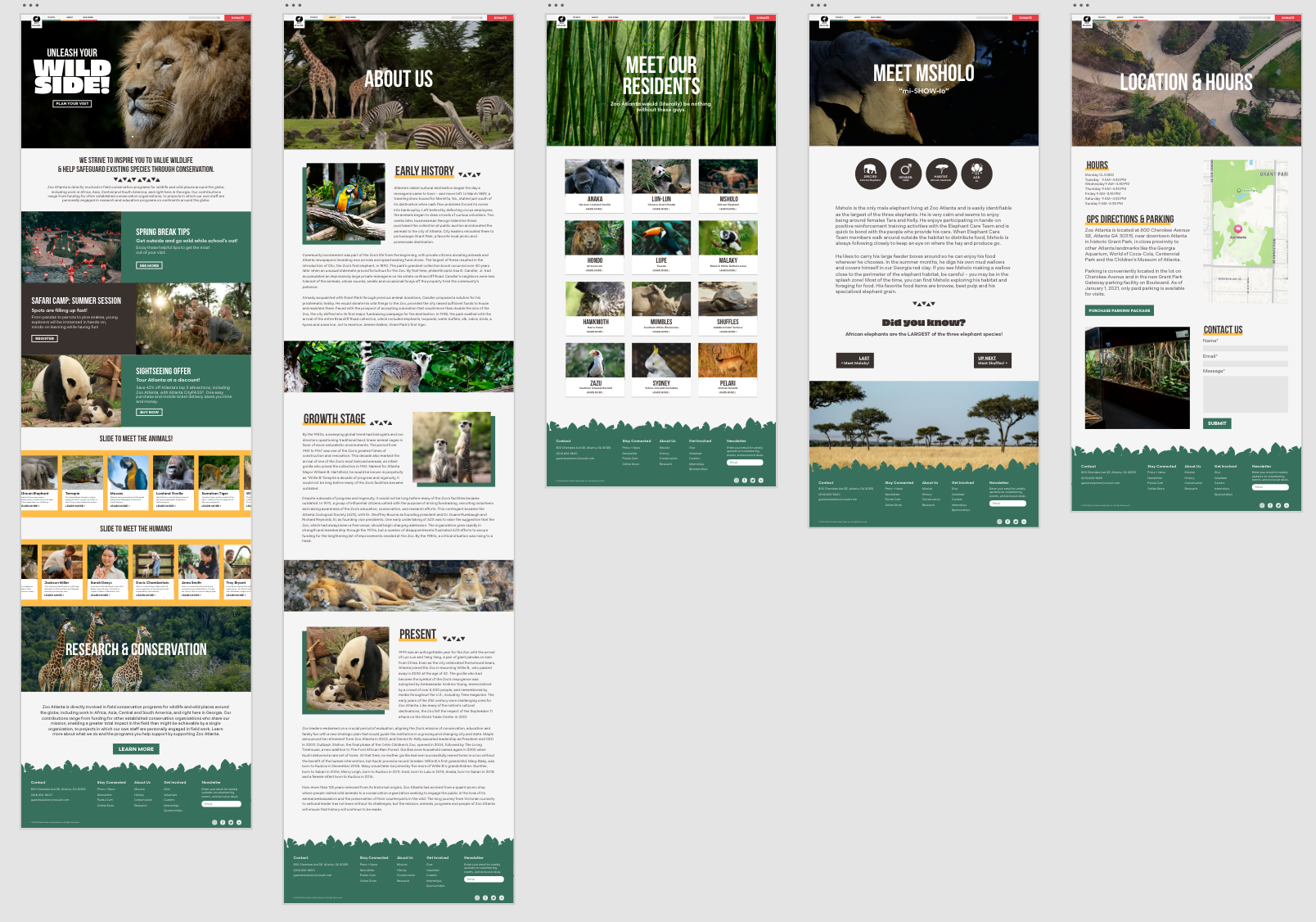Open the Lun-Lun panda resident card
This screenshot has width=1316, height=922.
[x=661, y=186]
